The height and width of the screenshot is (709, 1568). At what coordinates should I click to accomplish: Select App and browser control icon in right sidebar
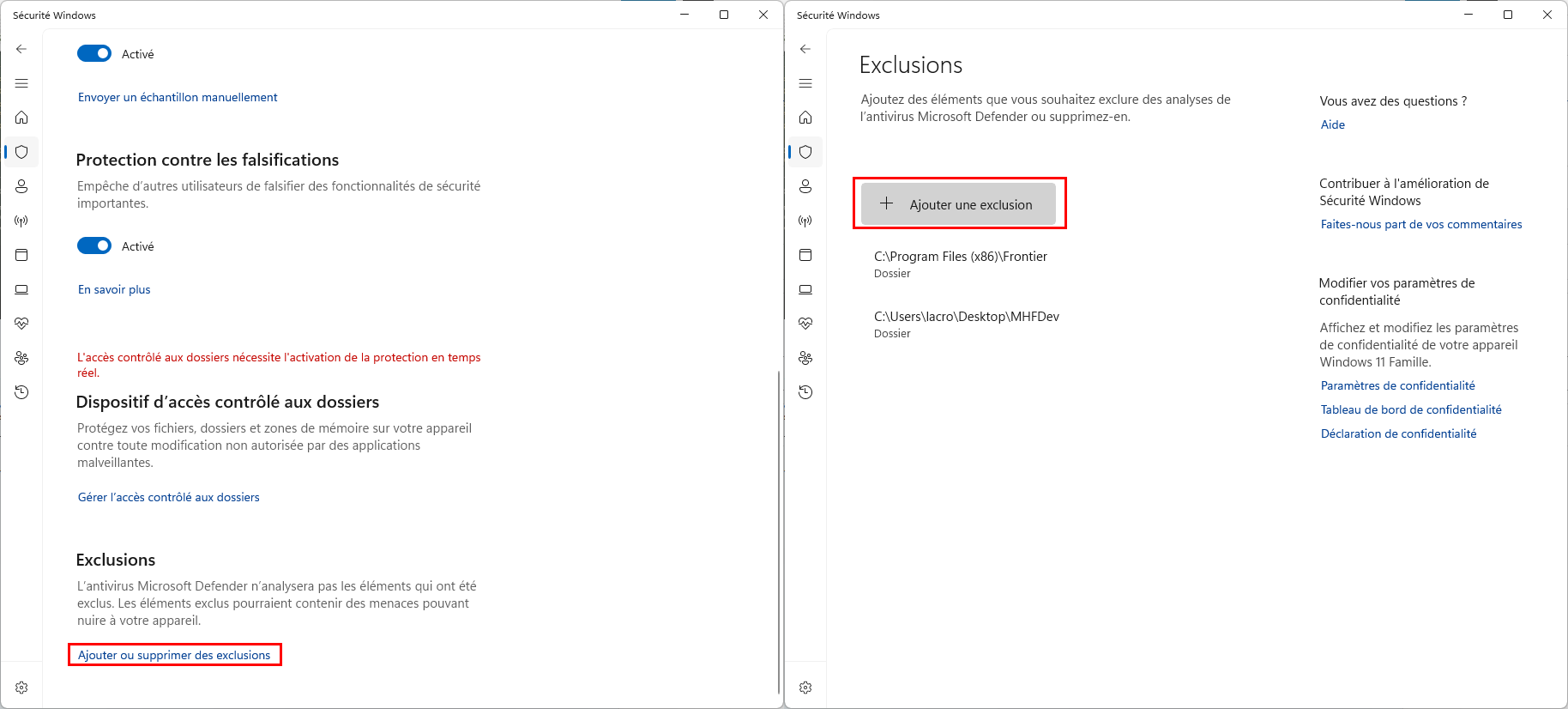(805, 255)
